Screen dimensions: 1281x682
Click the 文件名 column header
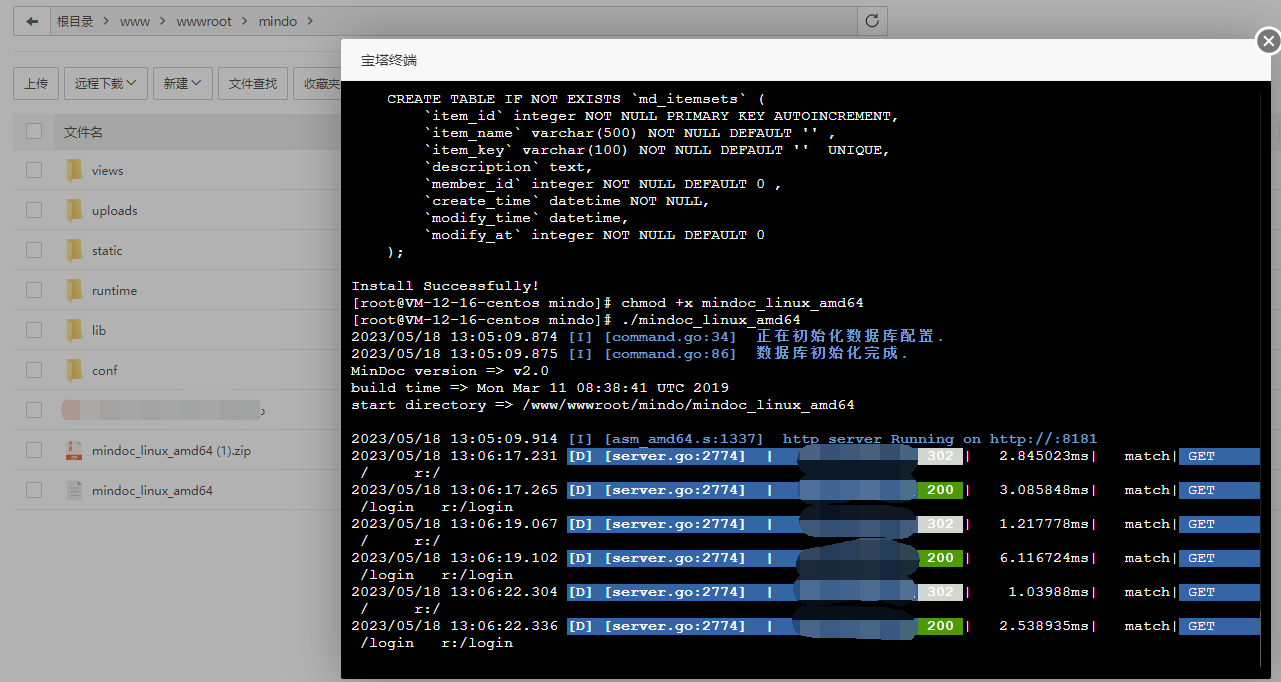pyautogui.click(x=83, y=132)
